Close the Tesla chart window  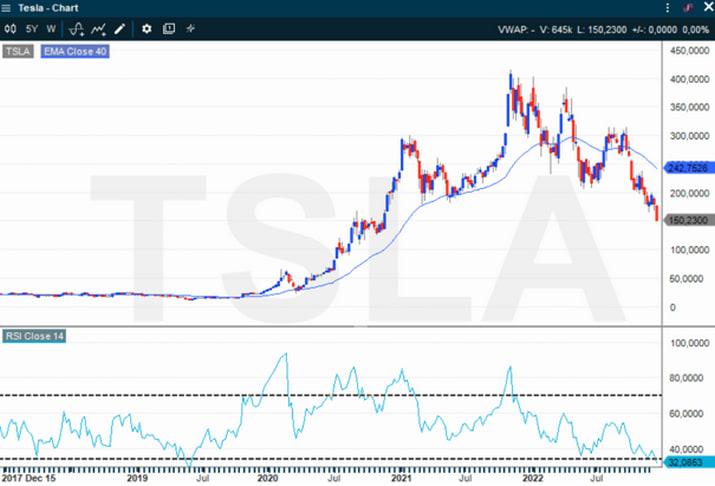coord(708,8)
